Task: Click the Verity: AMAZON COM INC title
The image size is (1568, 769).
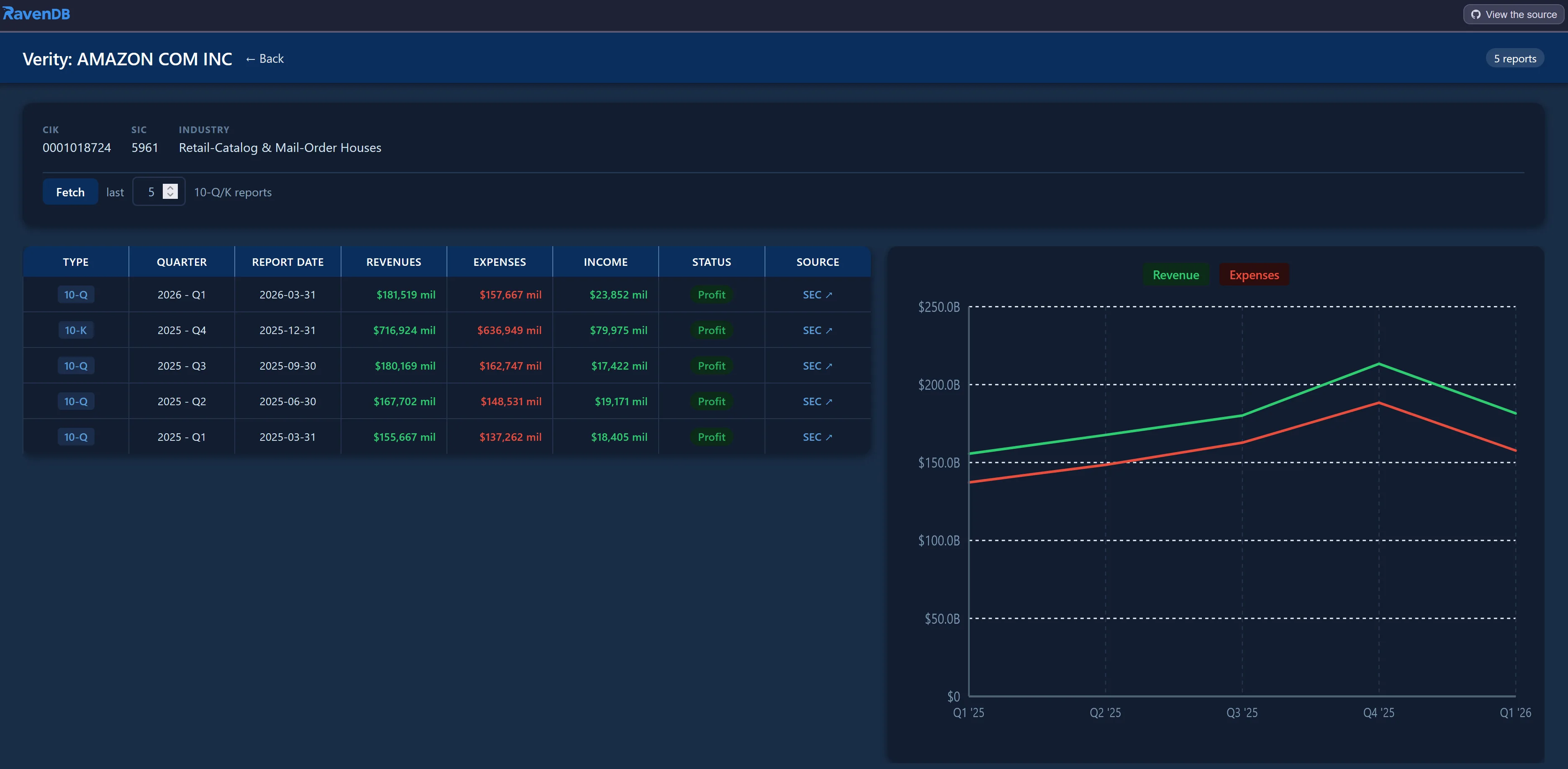Action: pyautogui.click(x=127, y=59)
